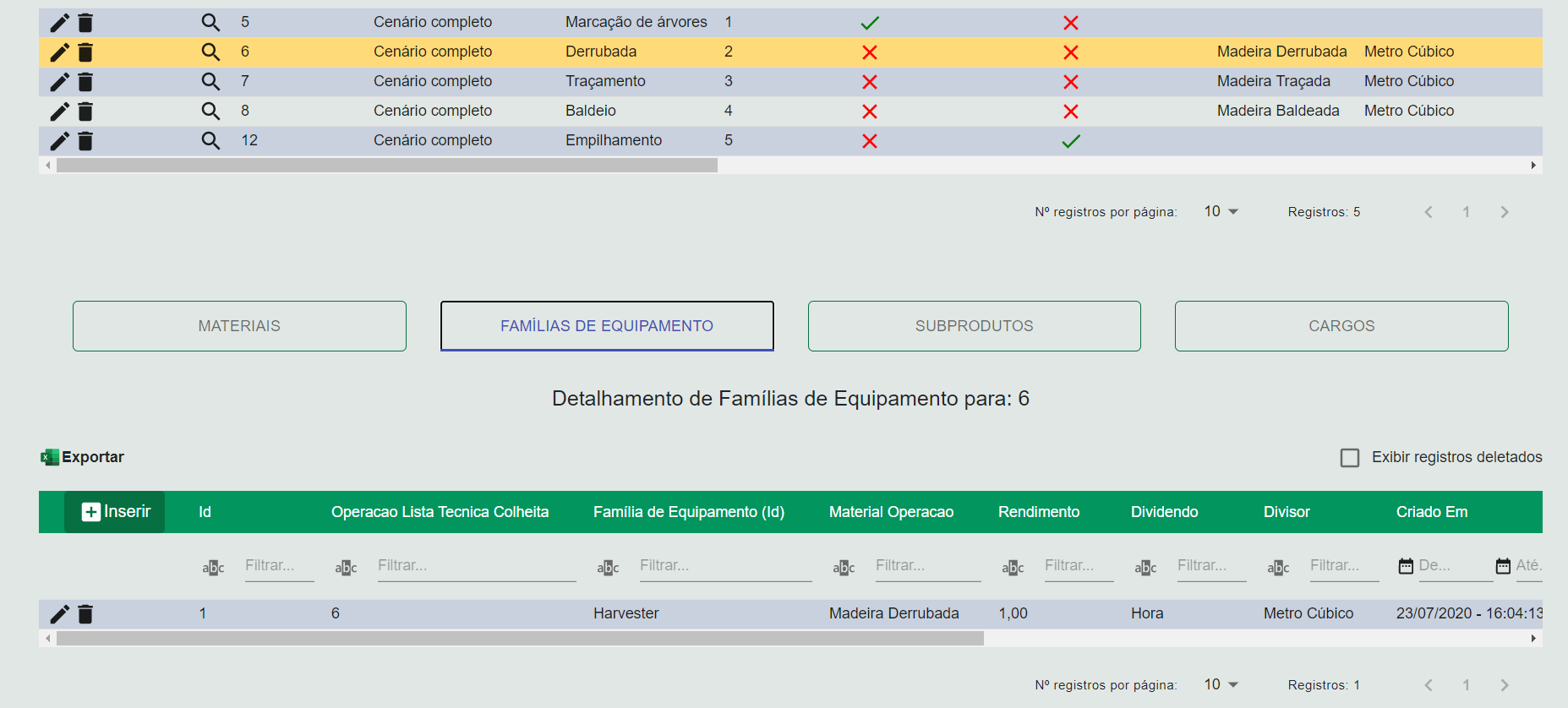
Task: Open rows-per-page dropdown in lower table
Action: [1221, 684]
